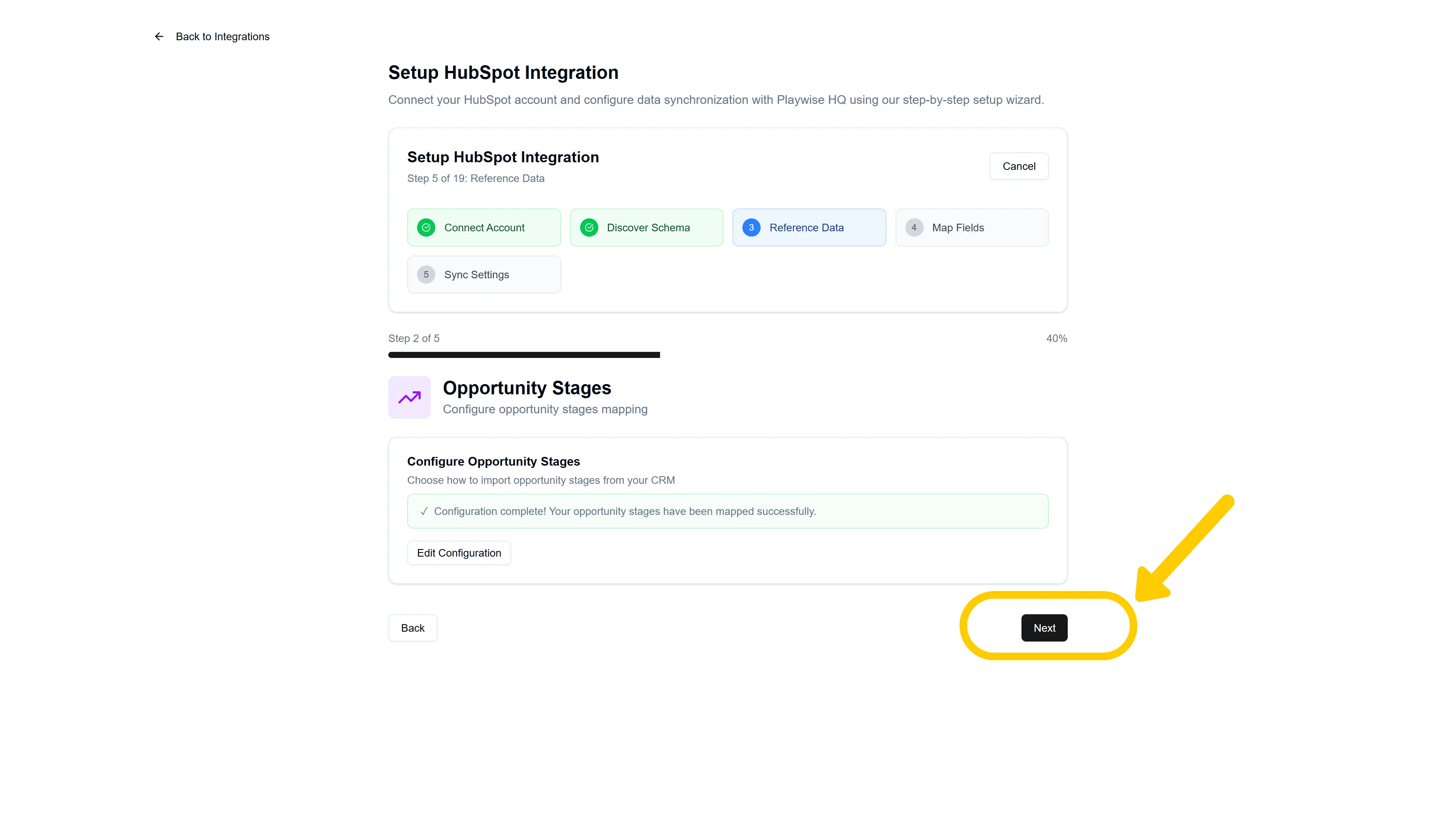Open the Connect Account step
This screenshot has width=1456, height=819.
click(484, 228)
